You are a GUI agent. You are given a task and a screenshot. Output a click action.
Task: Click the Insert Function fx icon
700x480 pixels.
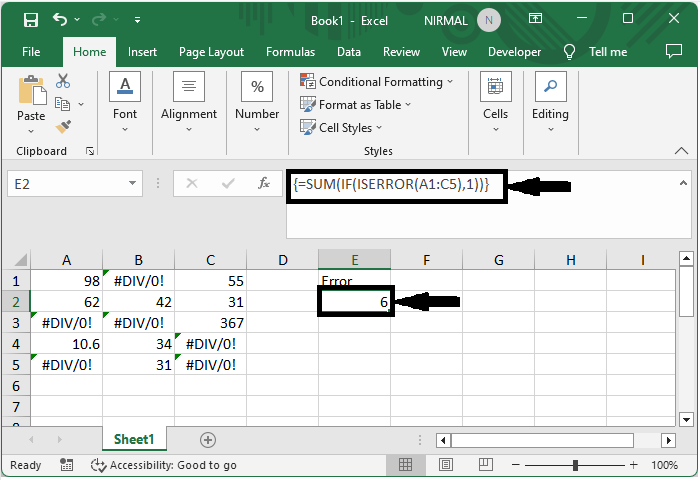[x=264, y=184]
